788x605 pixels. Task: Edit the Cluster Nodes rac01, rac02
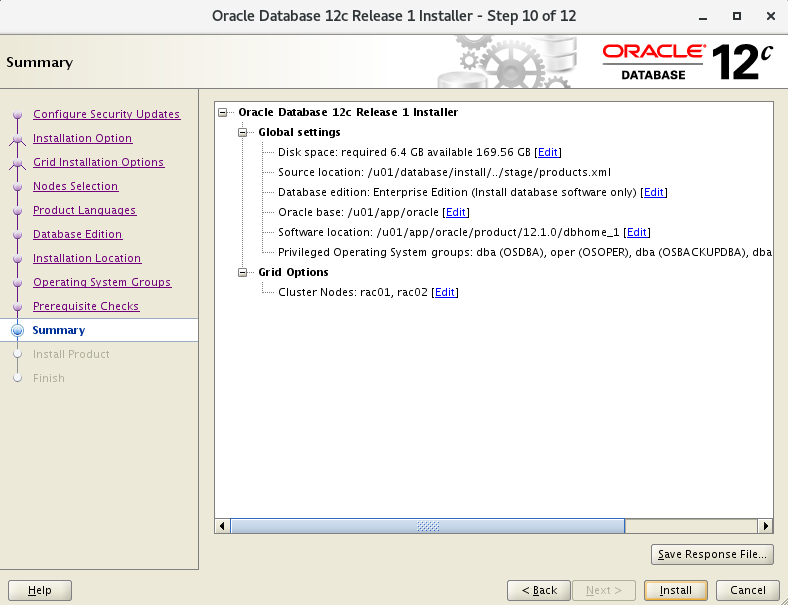[445, 292]
